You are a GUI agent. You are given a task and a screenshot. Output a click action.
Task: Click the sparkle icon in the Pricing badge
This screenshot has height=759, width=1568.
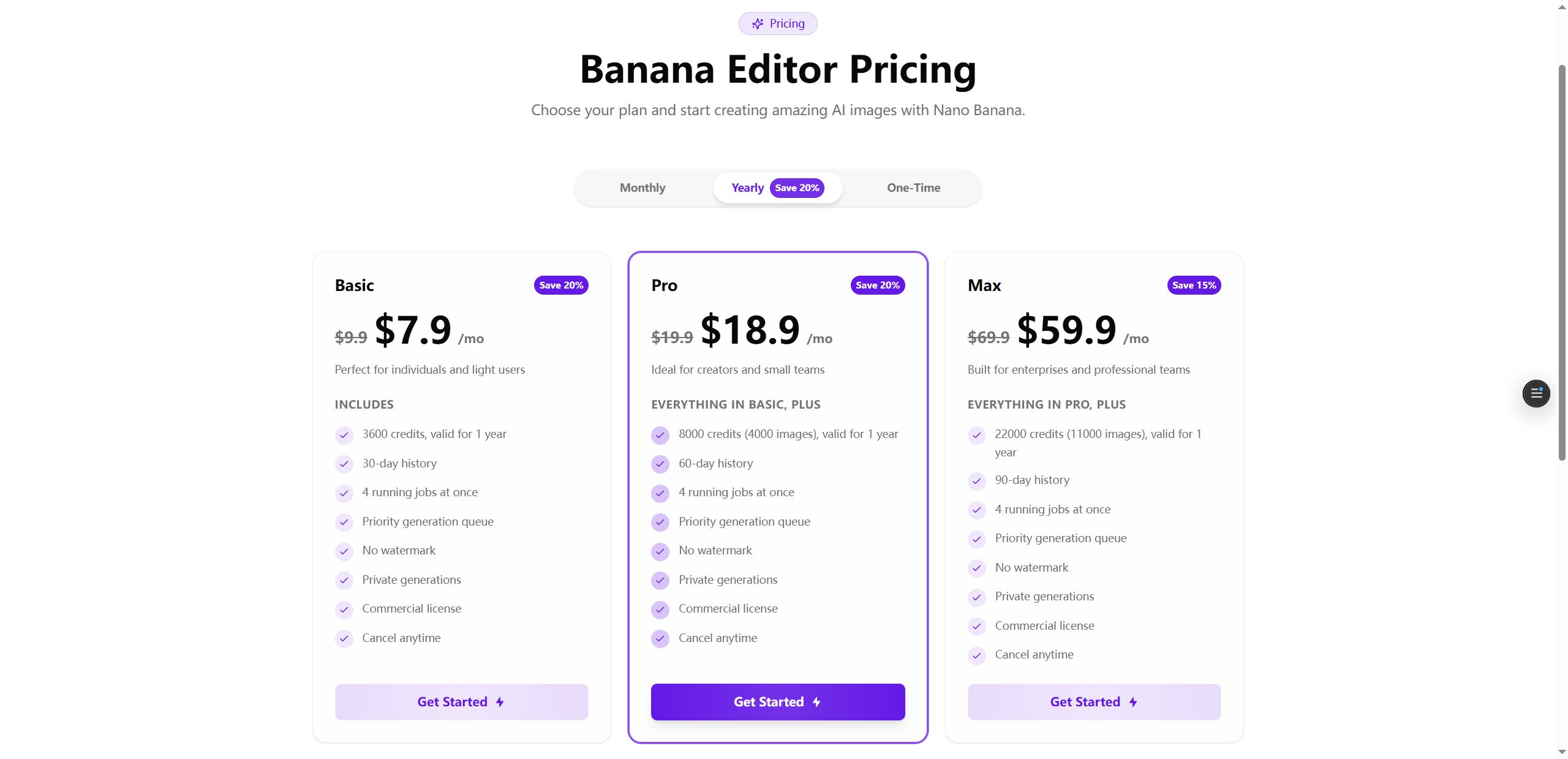click(758, 23)
